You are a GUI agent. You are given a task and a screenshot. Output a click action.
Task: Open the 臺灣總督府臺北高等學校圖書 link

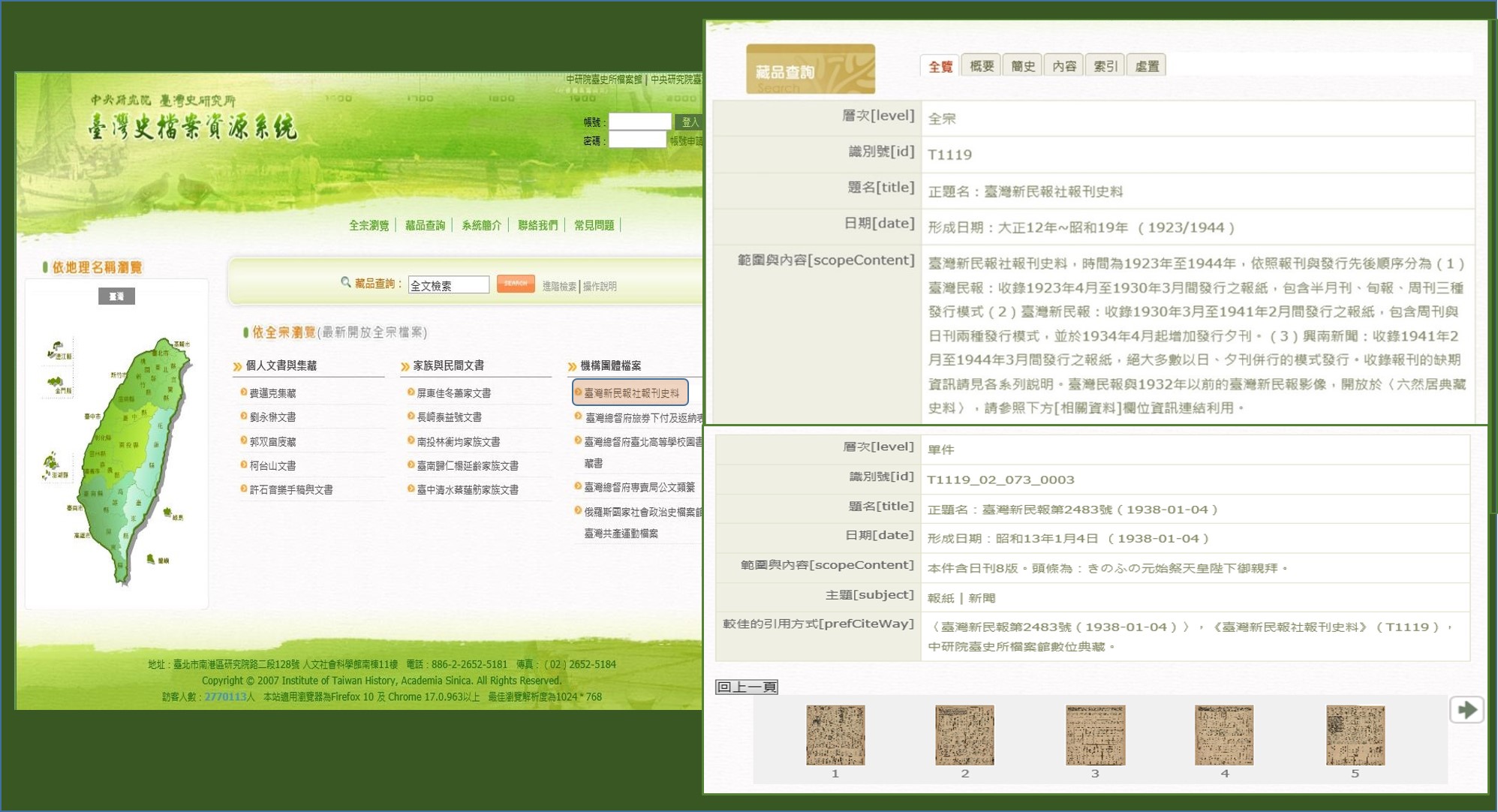pos(643,442)
